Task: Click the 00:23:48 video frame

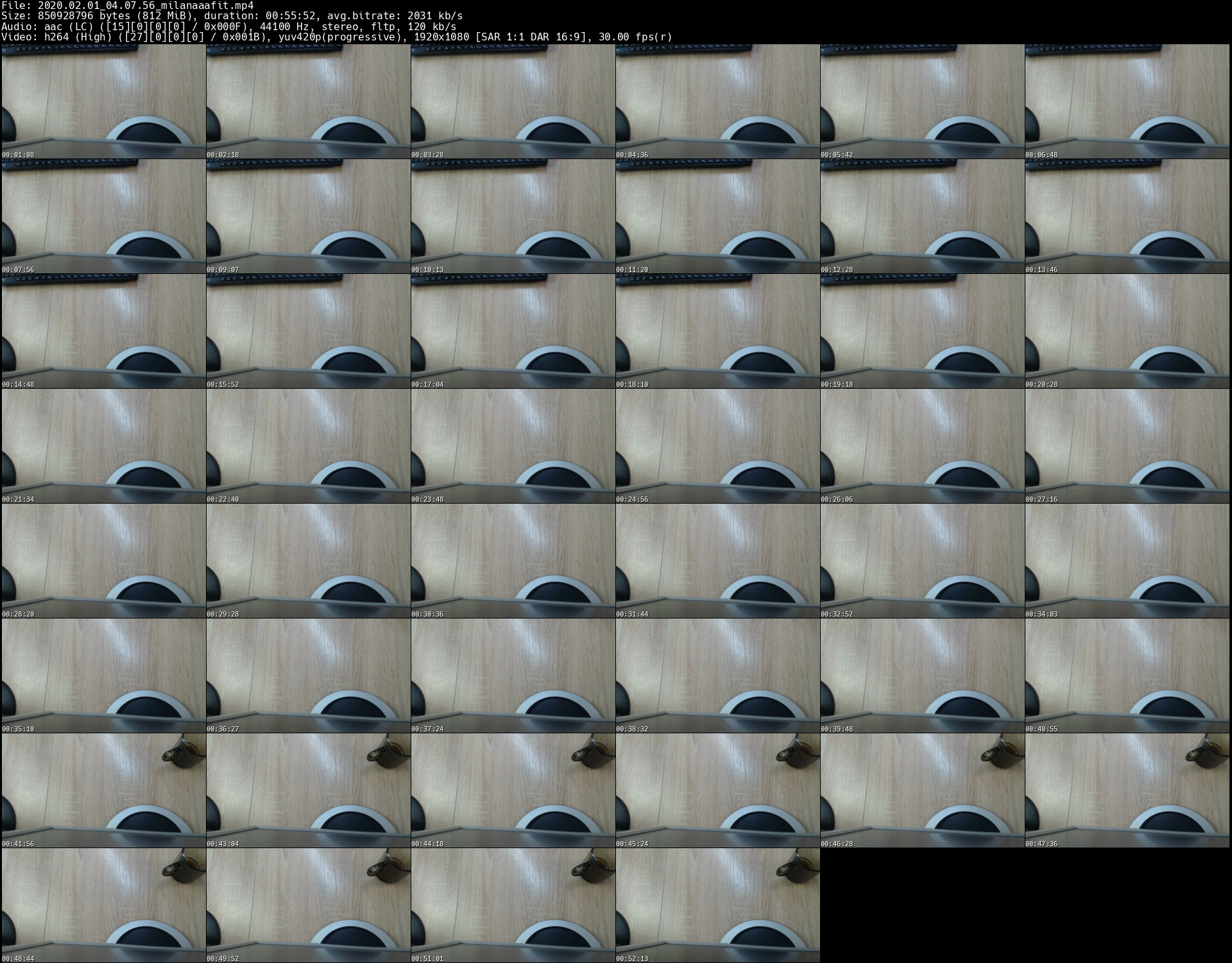Action: (513, 446)
